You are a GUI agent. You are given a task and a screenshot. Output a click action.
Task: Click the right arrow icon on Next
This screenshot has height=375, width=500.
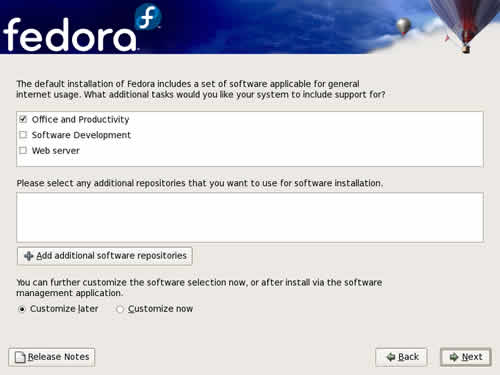(454, 357)
